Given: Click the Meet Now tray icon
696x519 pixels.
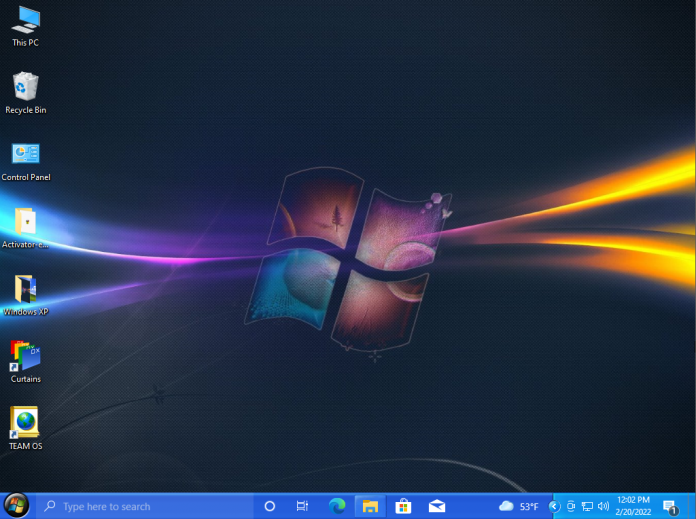Looking at the screenshot, I should pyautogui.click(x=571, y=506).
